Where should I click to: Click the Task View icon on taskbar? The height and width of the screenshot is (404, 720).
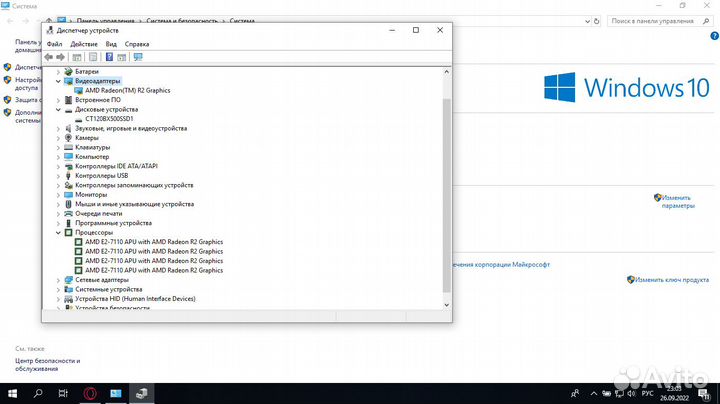63,393
